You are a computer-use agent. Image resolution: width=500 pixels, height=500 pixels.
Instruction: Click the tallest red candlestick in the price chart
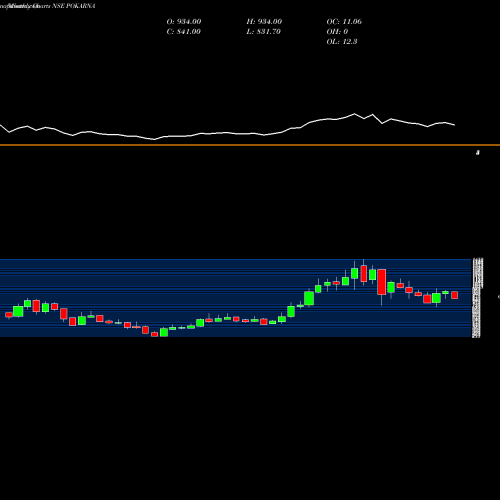(x=382, y=282)
